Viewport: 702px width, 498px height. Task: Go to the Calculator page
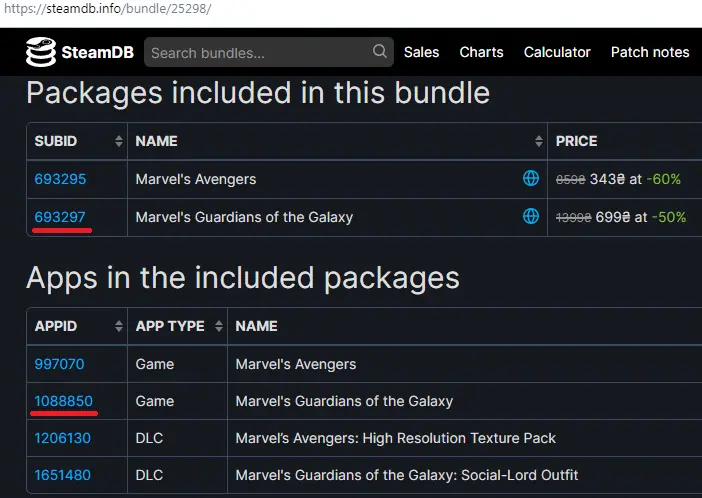(x=557, y=52)
